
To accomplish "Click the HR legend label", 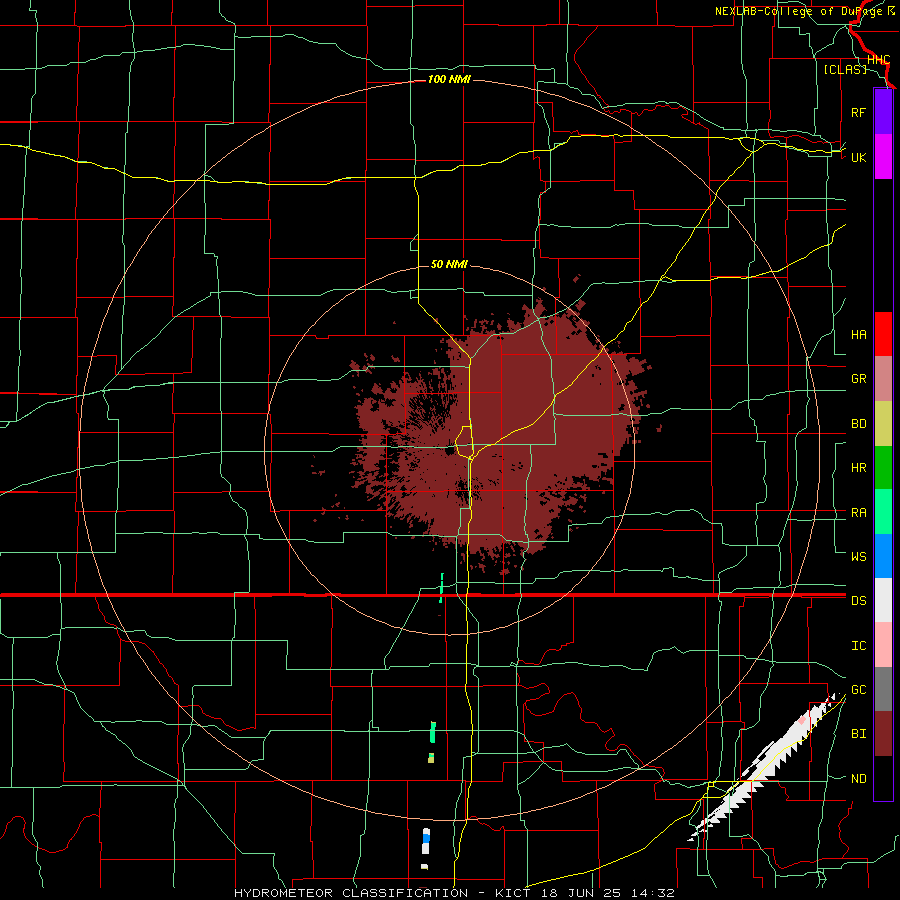I will [859, 468].
